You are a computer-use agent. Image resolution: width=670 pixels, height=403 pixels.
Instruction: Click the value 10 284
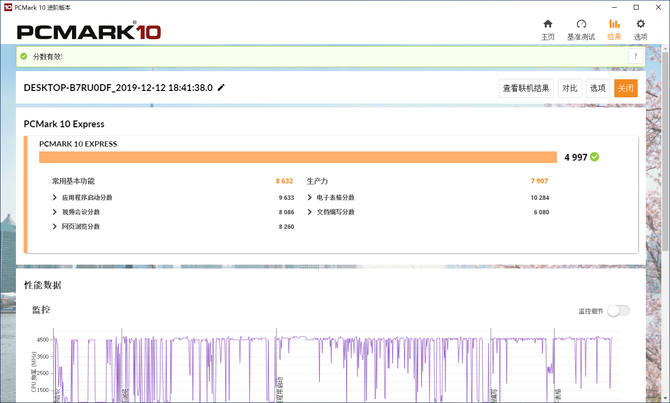coord(540,197)
